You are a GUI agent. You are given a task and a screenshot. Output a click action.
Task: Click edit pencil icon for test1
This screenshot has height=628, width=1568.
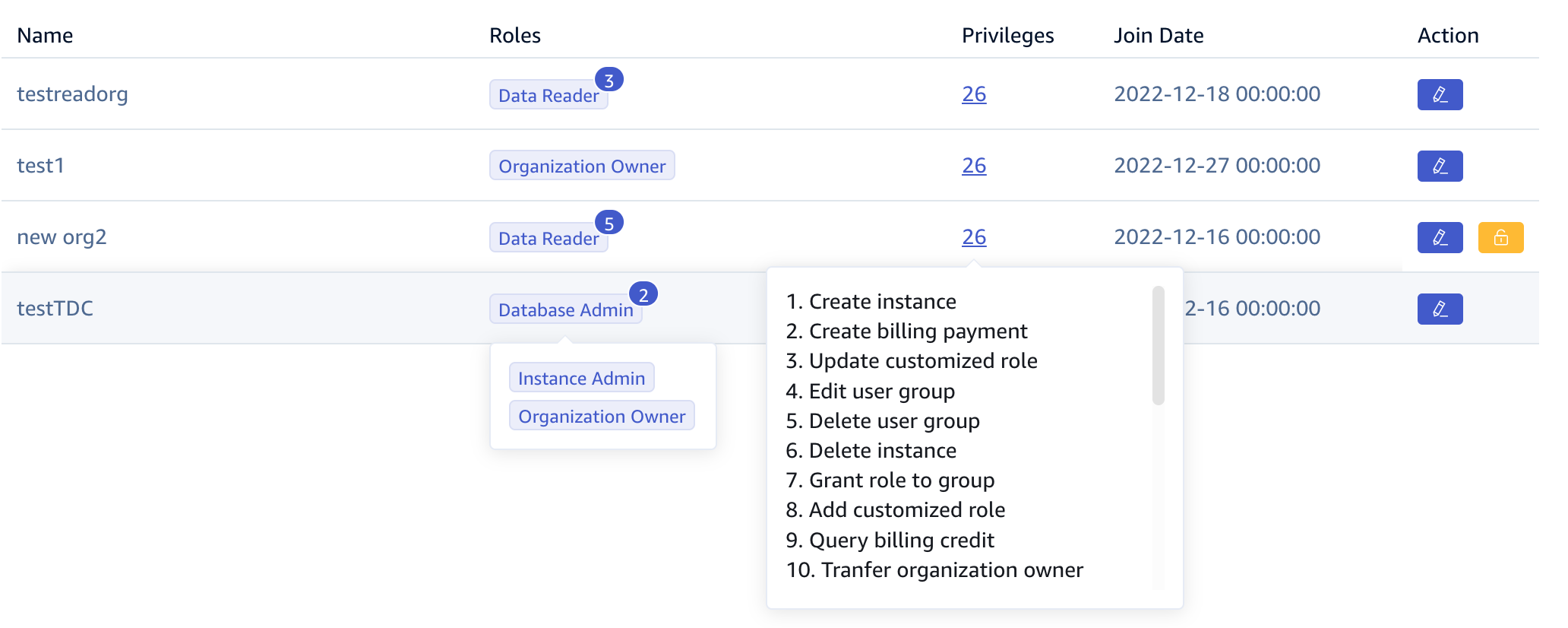[x=1439, y=166]
